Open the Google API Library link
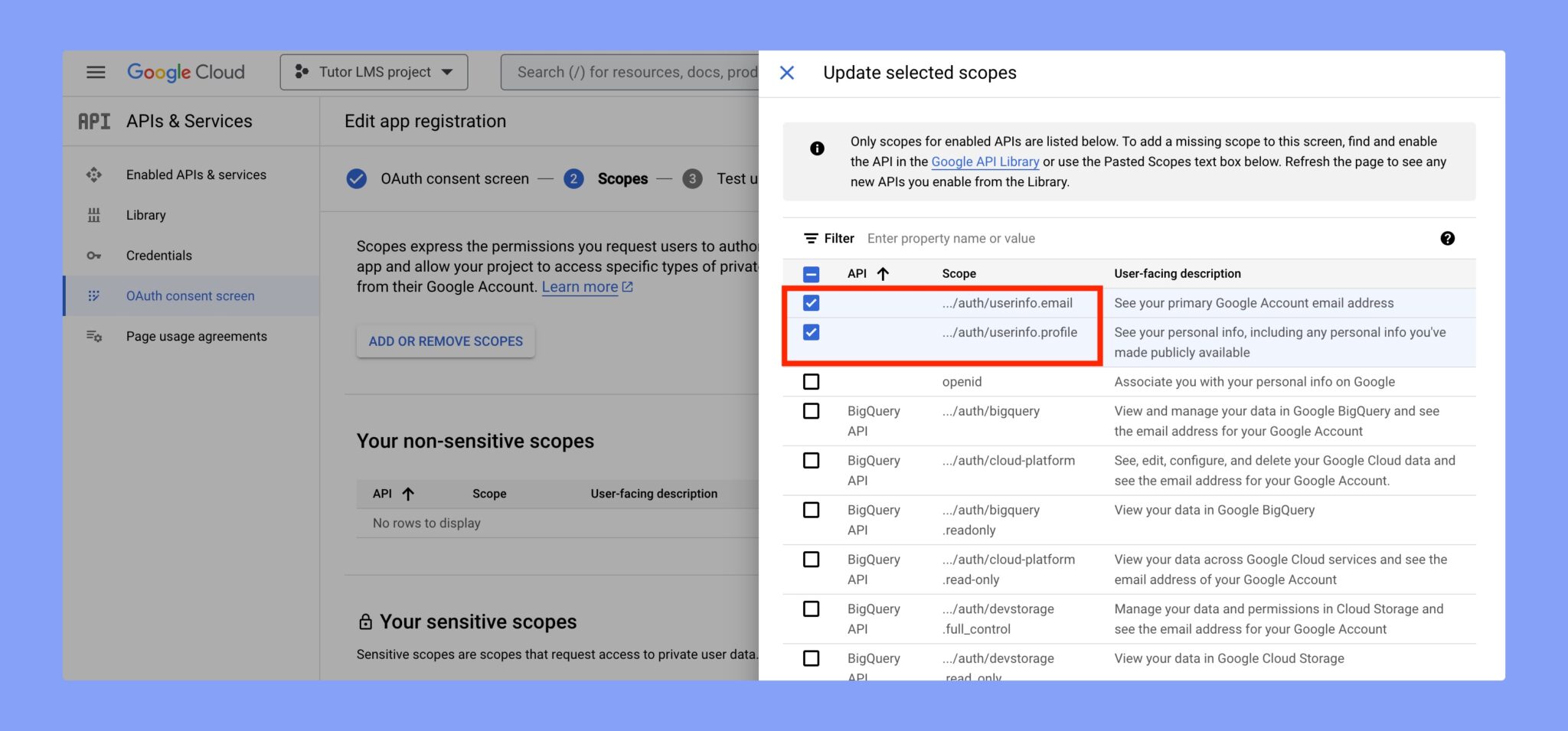 (x=985, y=162)
